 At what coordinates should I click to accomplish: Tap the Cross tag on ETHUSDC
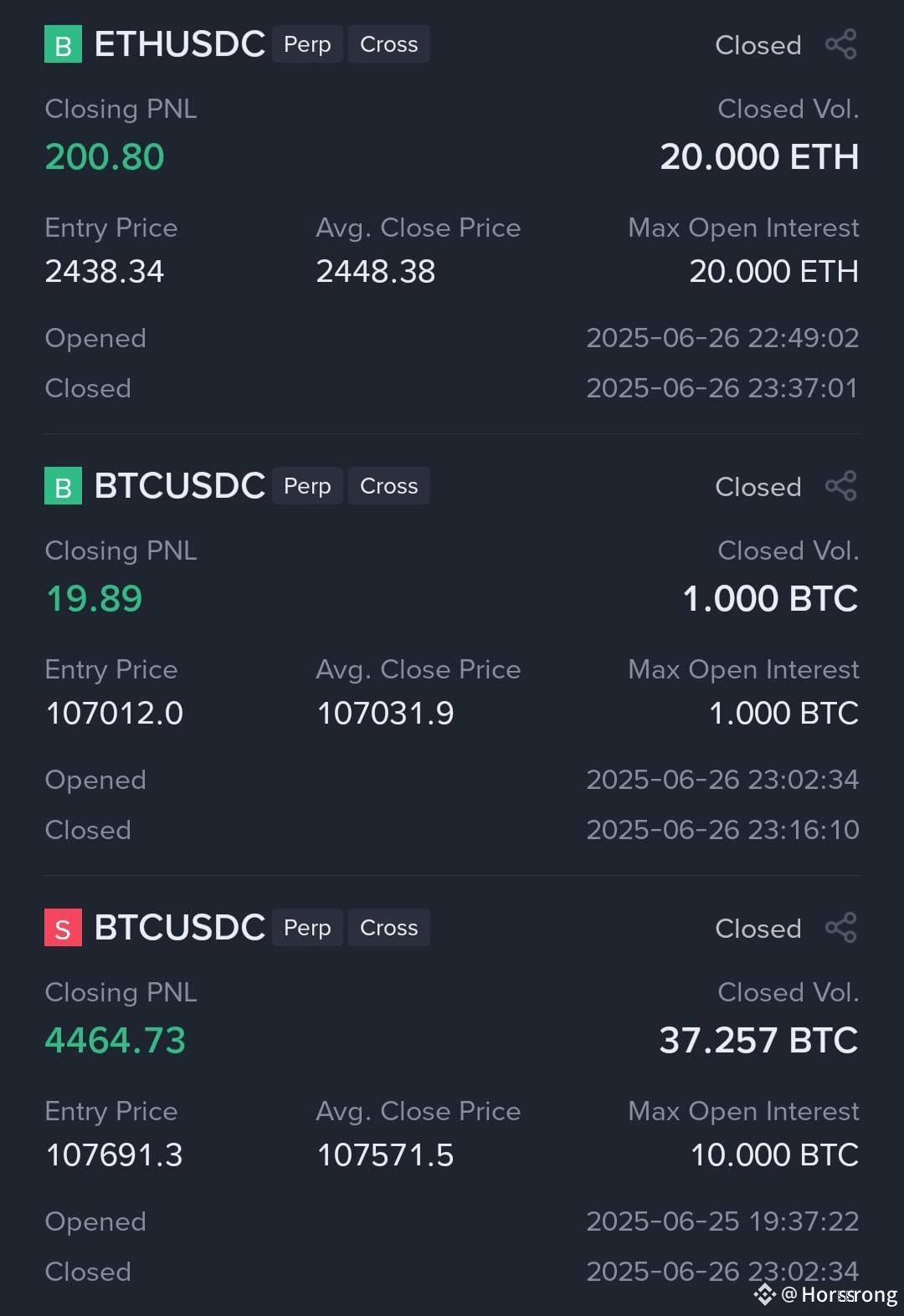click(388, 44)
